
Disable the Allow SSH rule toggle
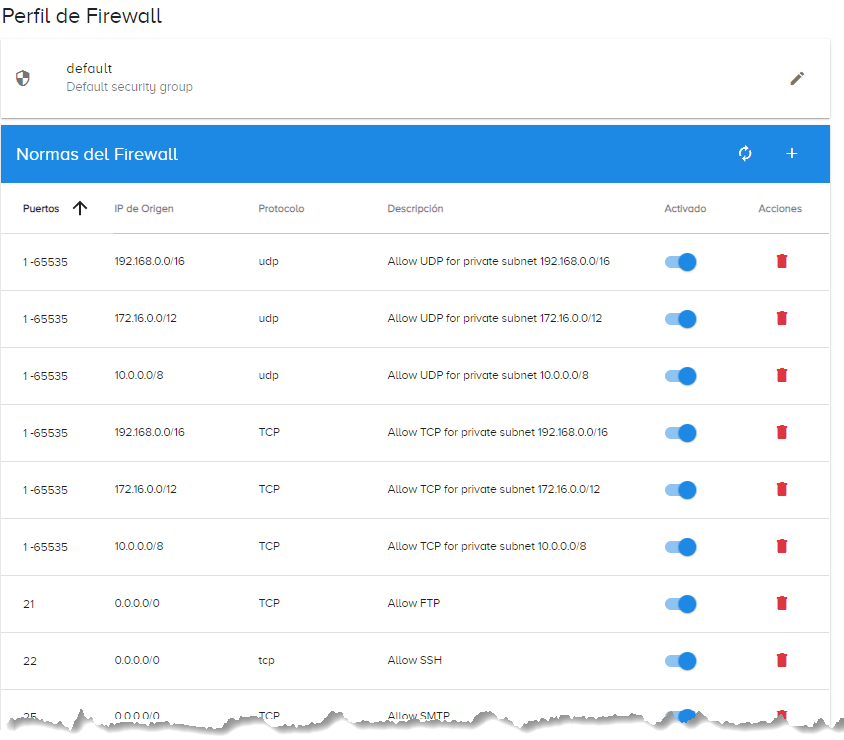click(x=680, y=661)
